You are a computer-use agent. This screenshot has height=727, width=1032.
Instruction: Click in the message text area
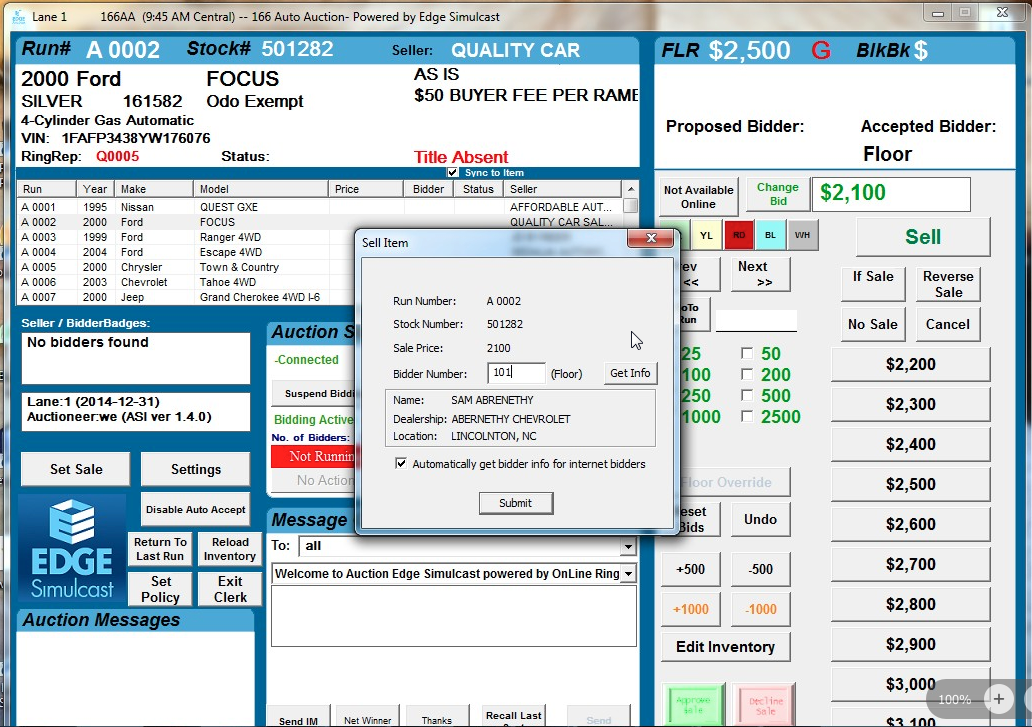(453, 616)
